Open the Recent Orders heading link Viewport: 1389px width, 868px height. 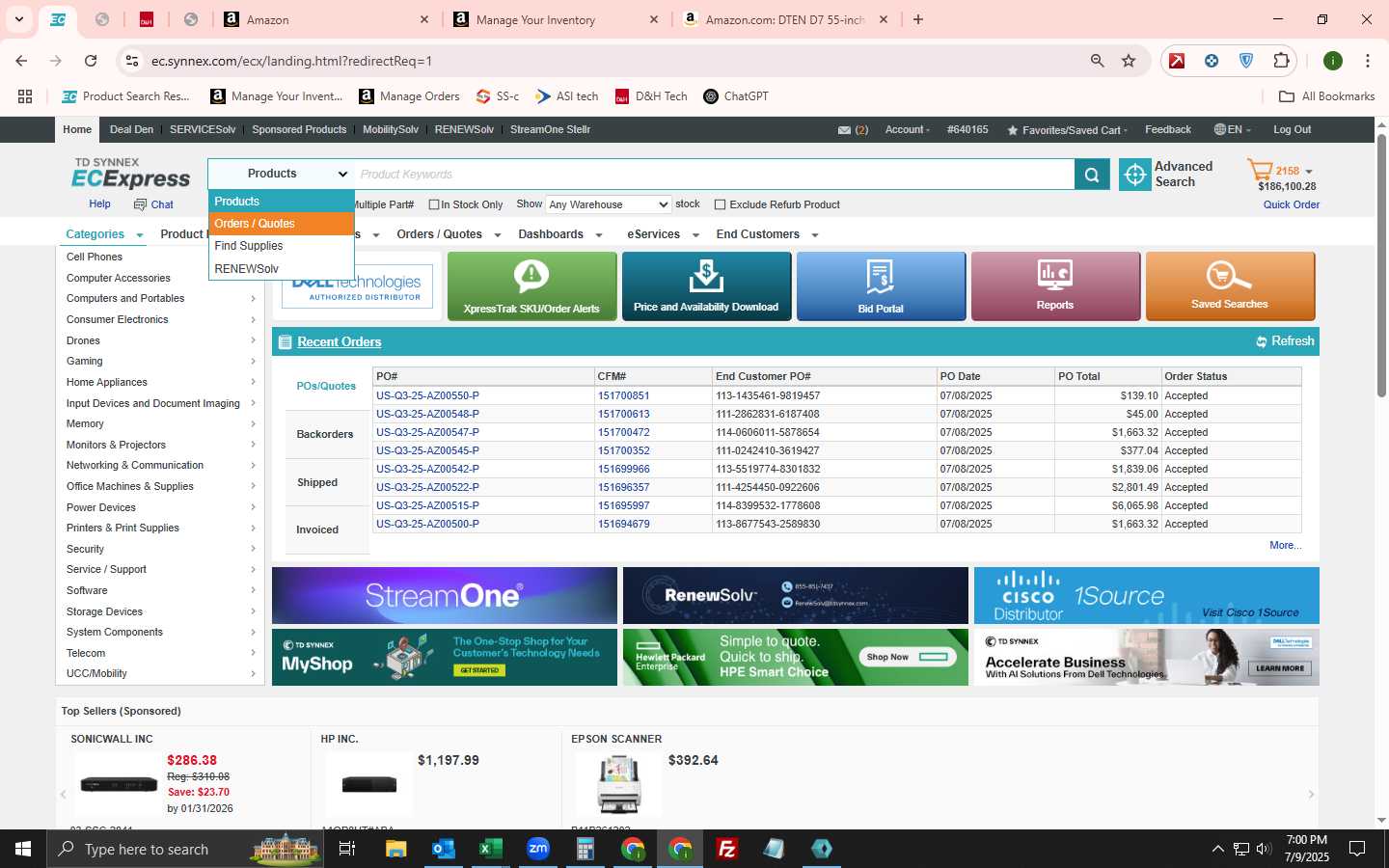pyautogui.click(x=339, y=342)
